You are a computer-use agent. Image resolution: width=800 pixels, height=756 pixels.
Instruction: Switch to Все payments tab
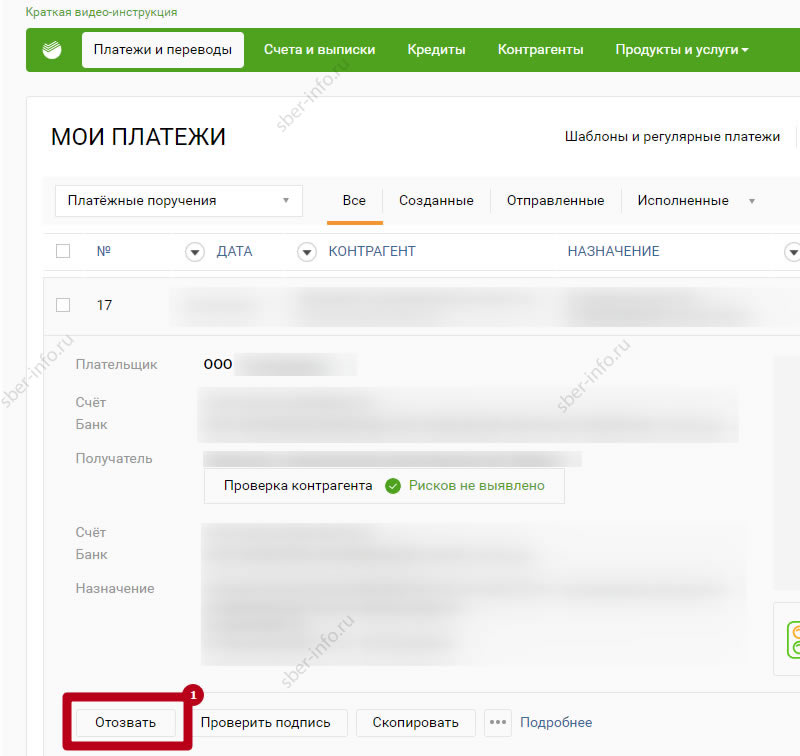click(x=355, y=201)
